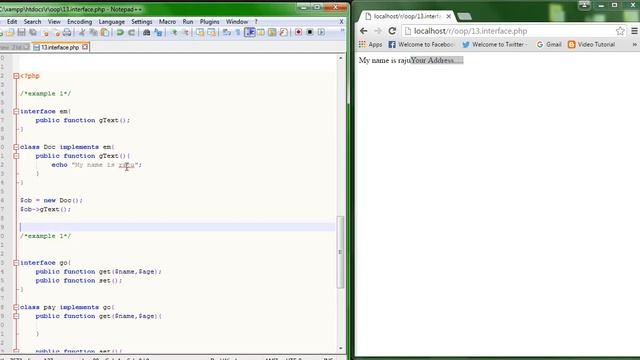Click the Chrome Back arrow button
Screen dimensions: 640x360
click(x=364, y=31)
